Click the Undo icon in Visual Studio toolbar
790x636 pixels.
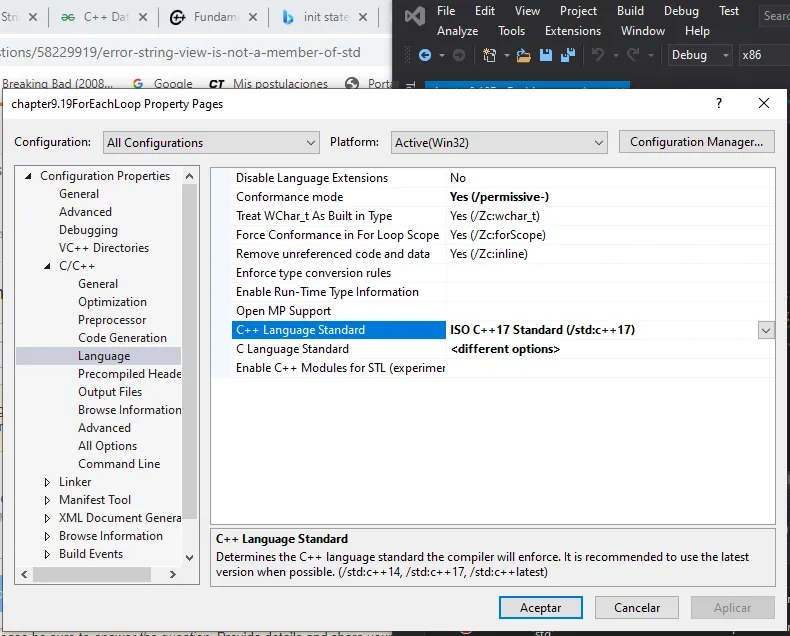598,54
